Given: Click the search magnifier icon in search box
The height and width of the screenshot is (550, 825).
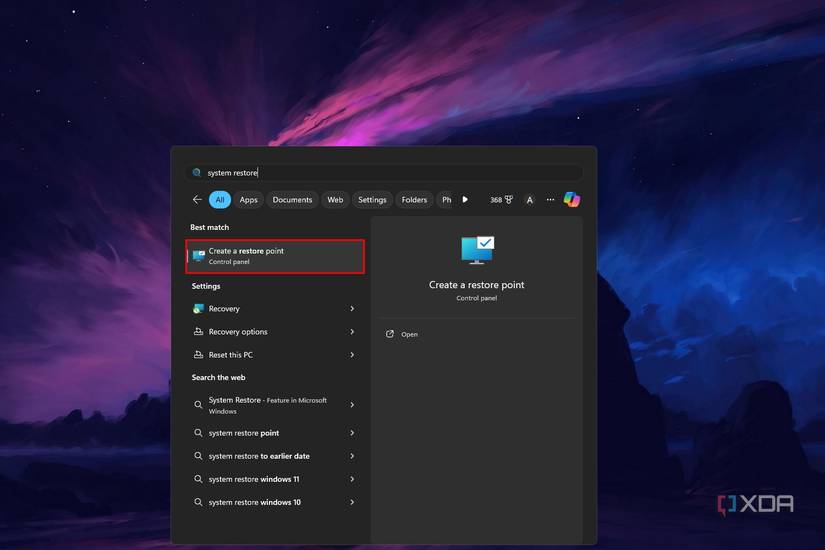Looking at the screenshot, I should pos(197,173).
